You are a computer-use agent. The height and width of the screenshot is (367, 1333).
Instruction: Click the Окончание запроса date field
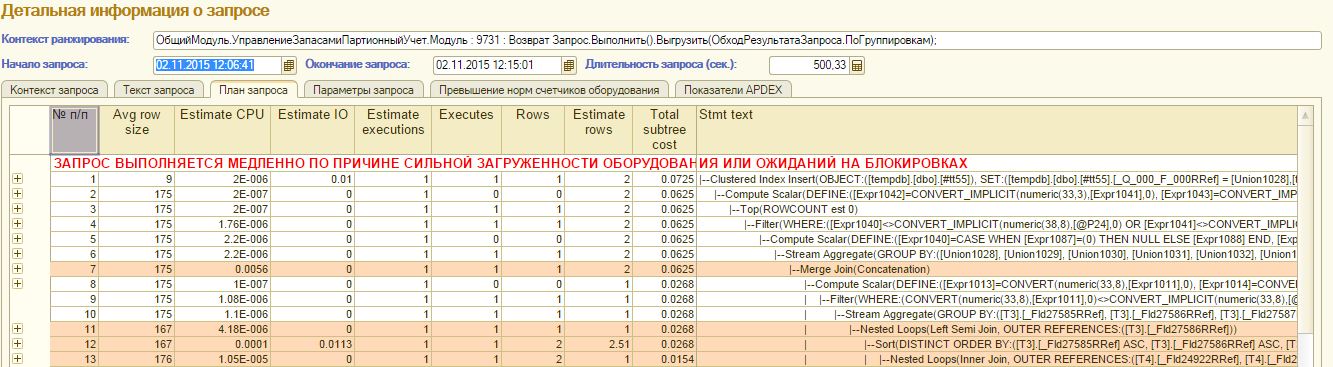[497, 65]
